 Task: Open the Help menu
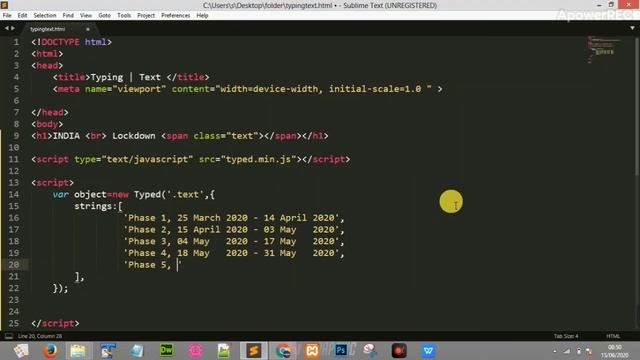coord(202,16)
